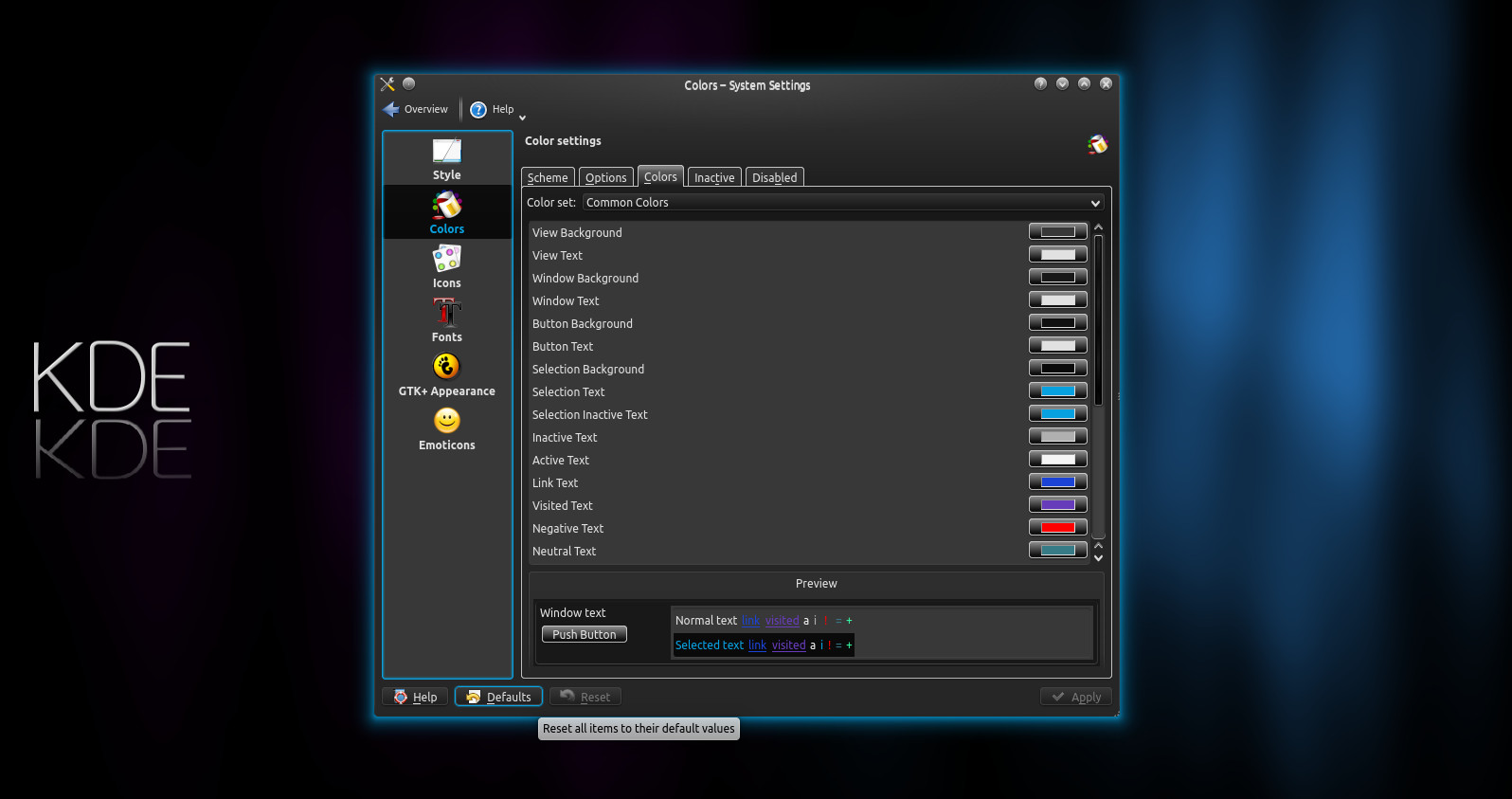Click the 'Selection Inactive Text' label
This screenshot has width=1512, height=799.
(589, 414)
